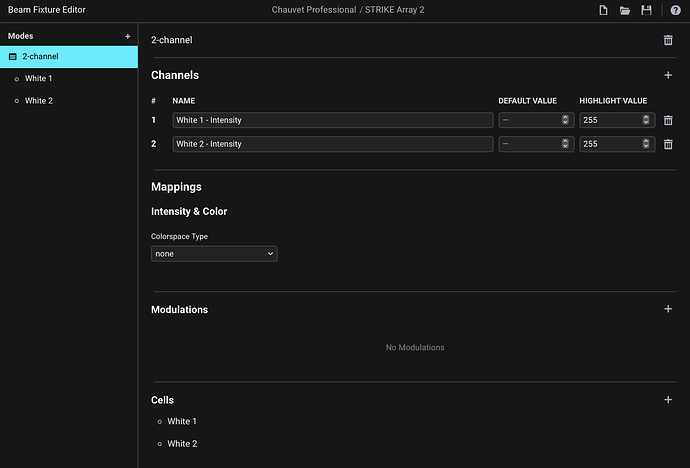Edit the White 1 - Intensity name field
This screenshot has height=468, width=690.
point(332,120)
